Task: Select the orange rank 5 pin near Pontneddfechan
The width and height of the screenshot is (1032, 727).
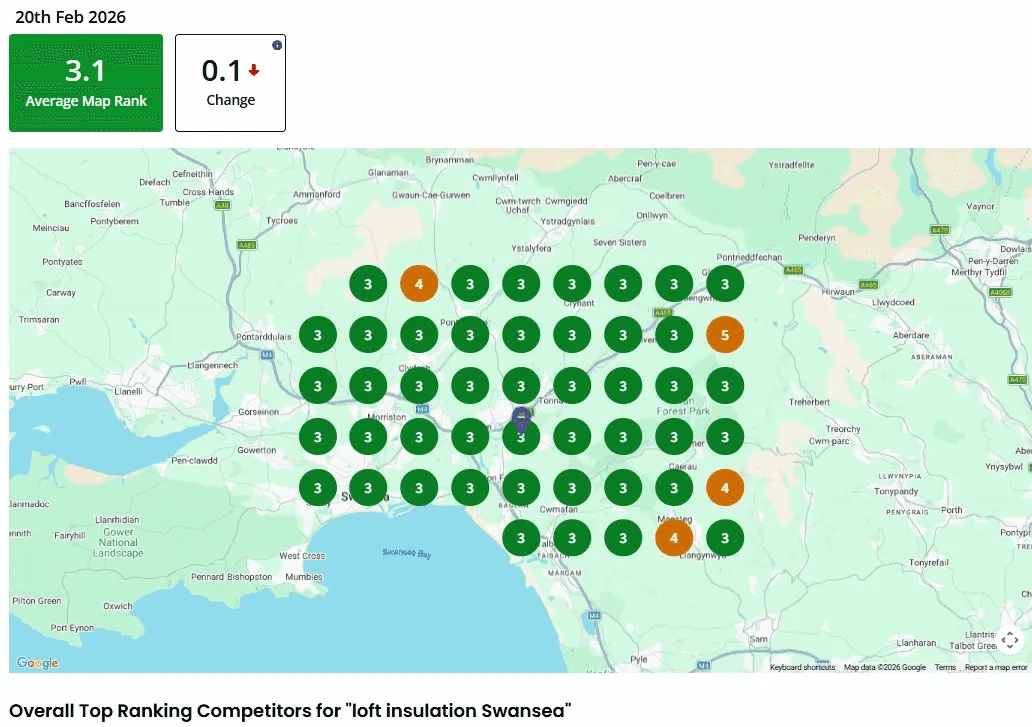Action: pyautogui.click(x=725, y=335)
